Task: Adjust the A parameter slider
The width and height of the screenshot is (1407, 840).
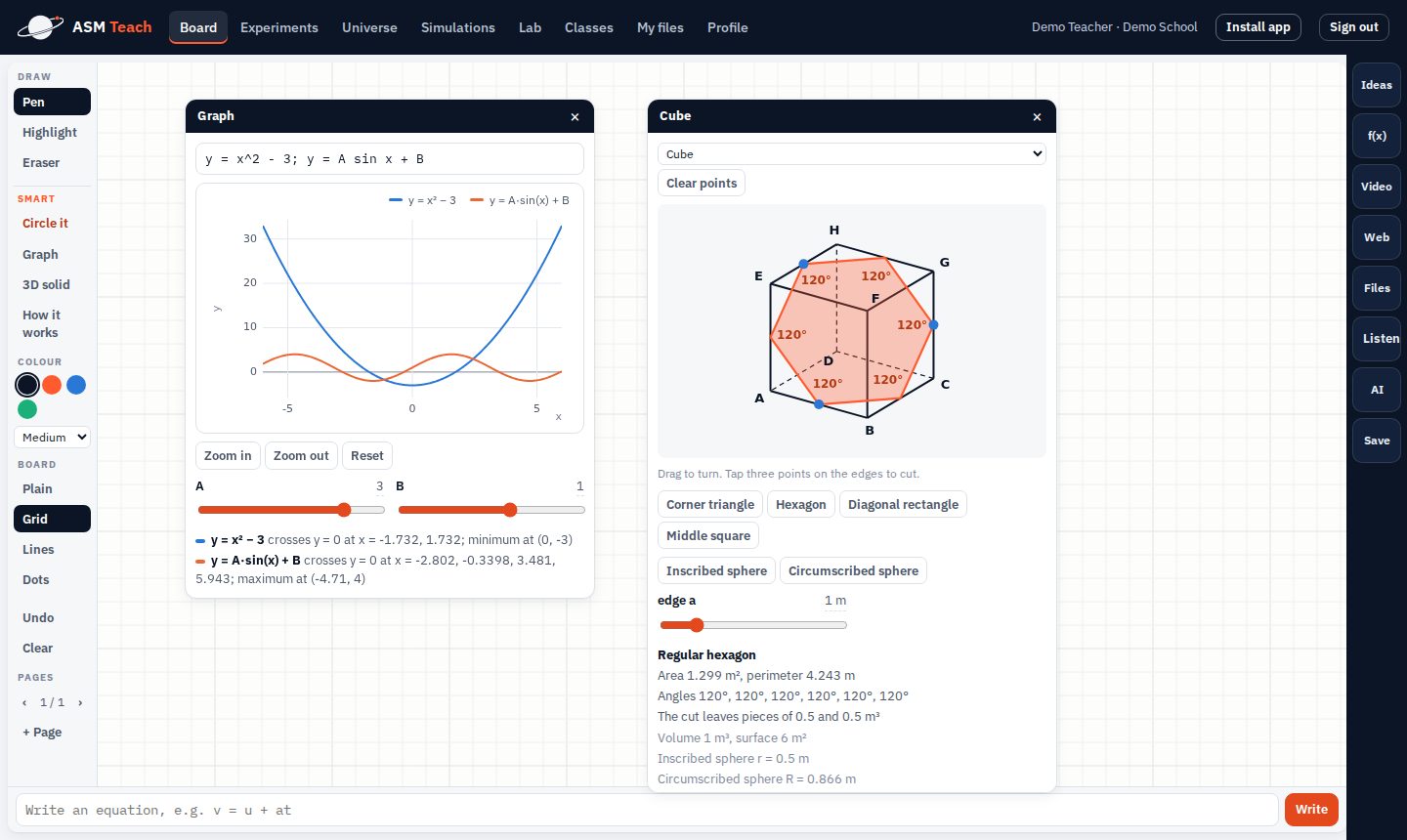Action: (x=291, y=510)
